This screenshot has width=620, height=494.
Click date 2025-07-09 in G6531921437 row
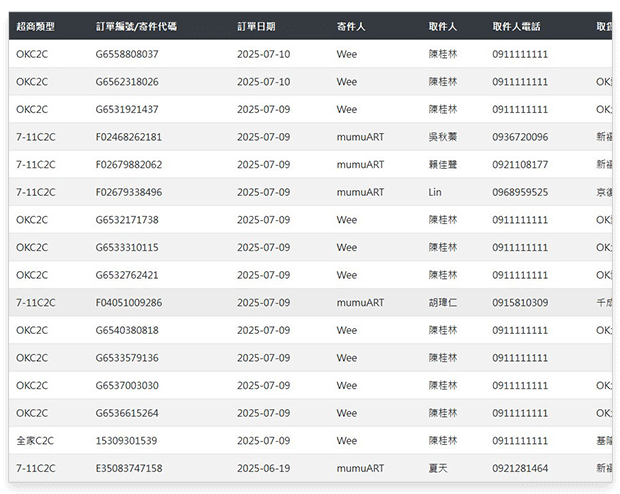tap(264, 110)
